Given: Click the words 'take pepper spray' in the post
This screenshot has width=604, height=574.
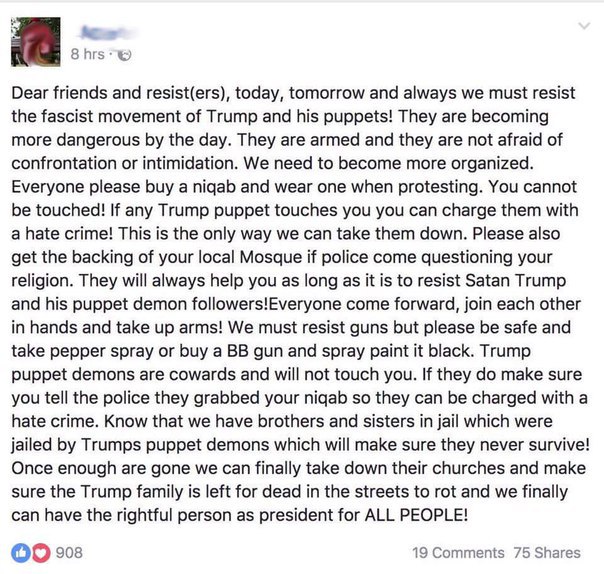Looking at the screenshot, I should [x=82, y=351].
